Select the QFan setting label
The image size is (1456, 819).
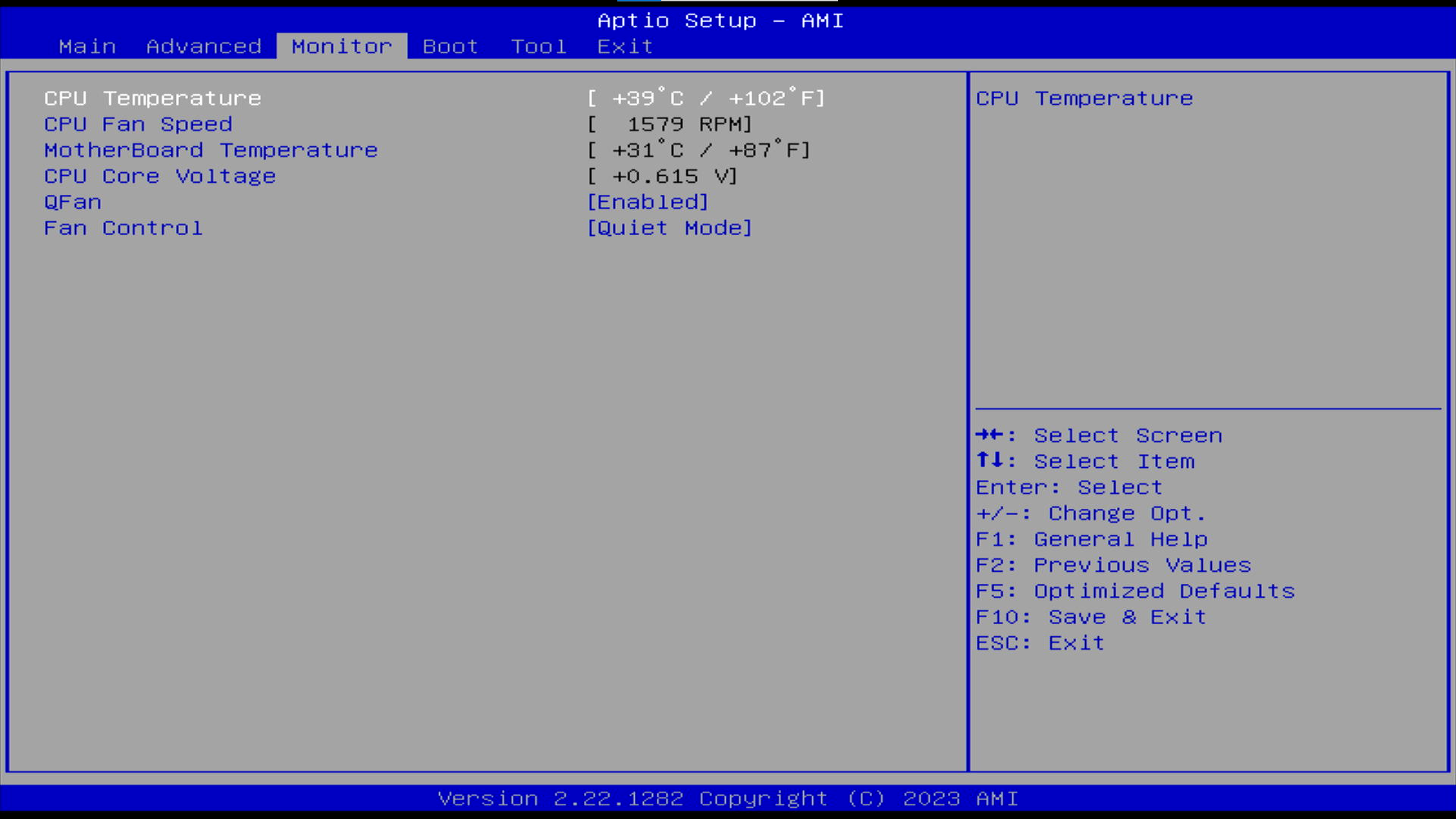pos(73,202)
